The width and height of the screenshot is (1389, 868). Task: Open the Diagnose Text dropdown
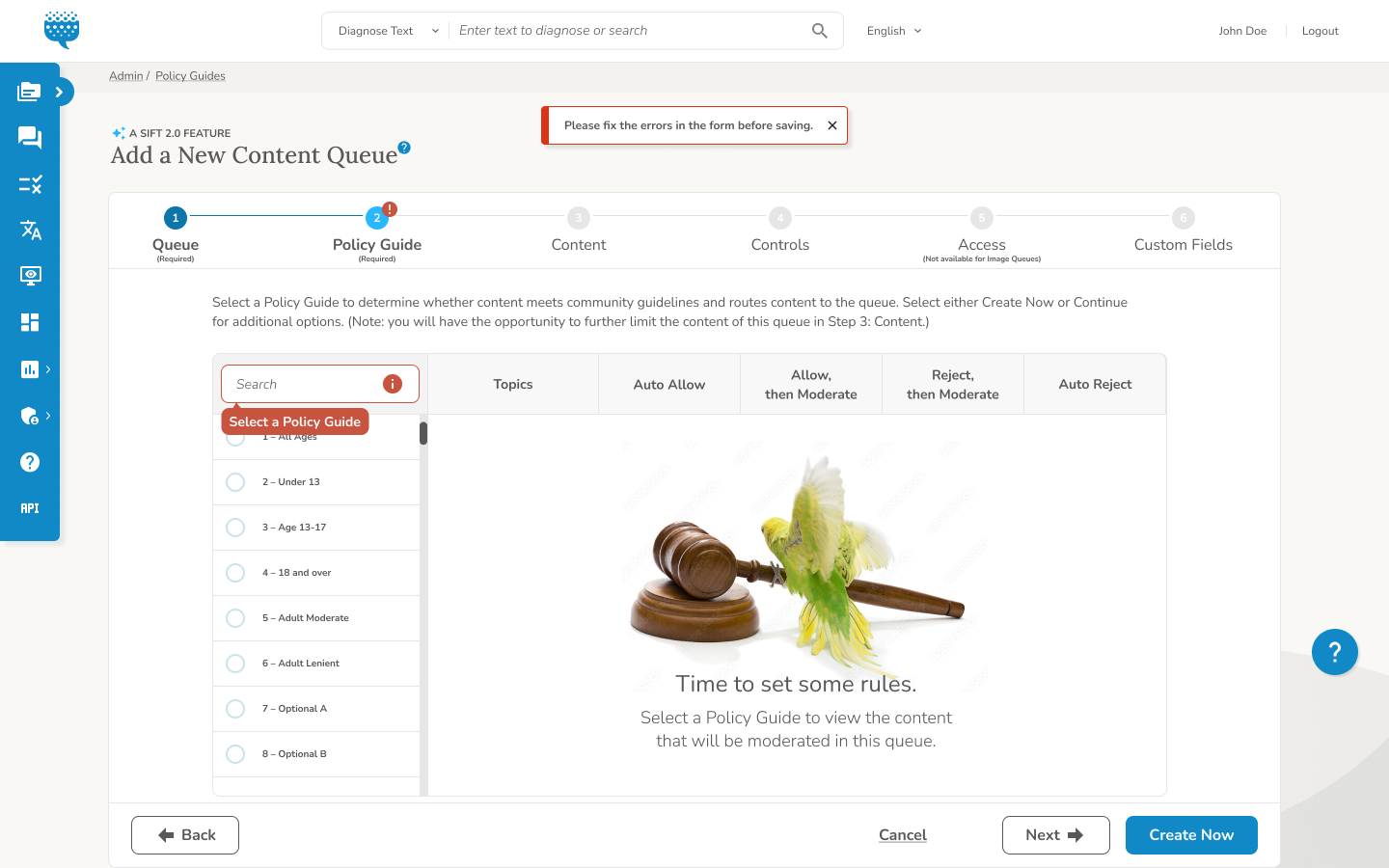click(x=388, y=31)
